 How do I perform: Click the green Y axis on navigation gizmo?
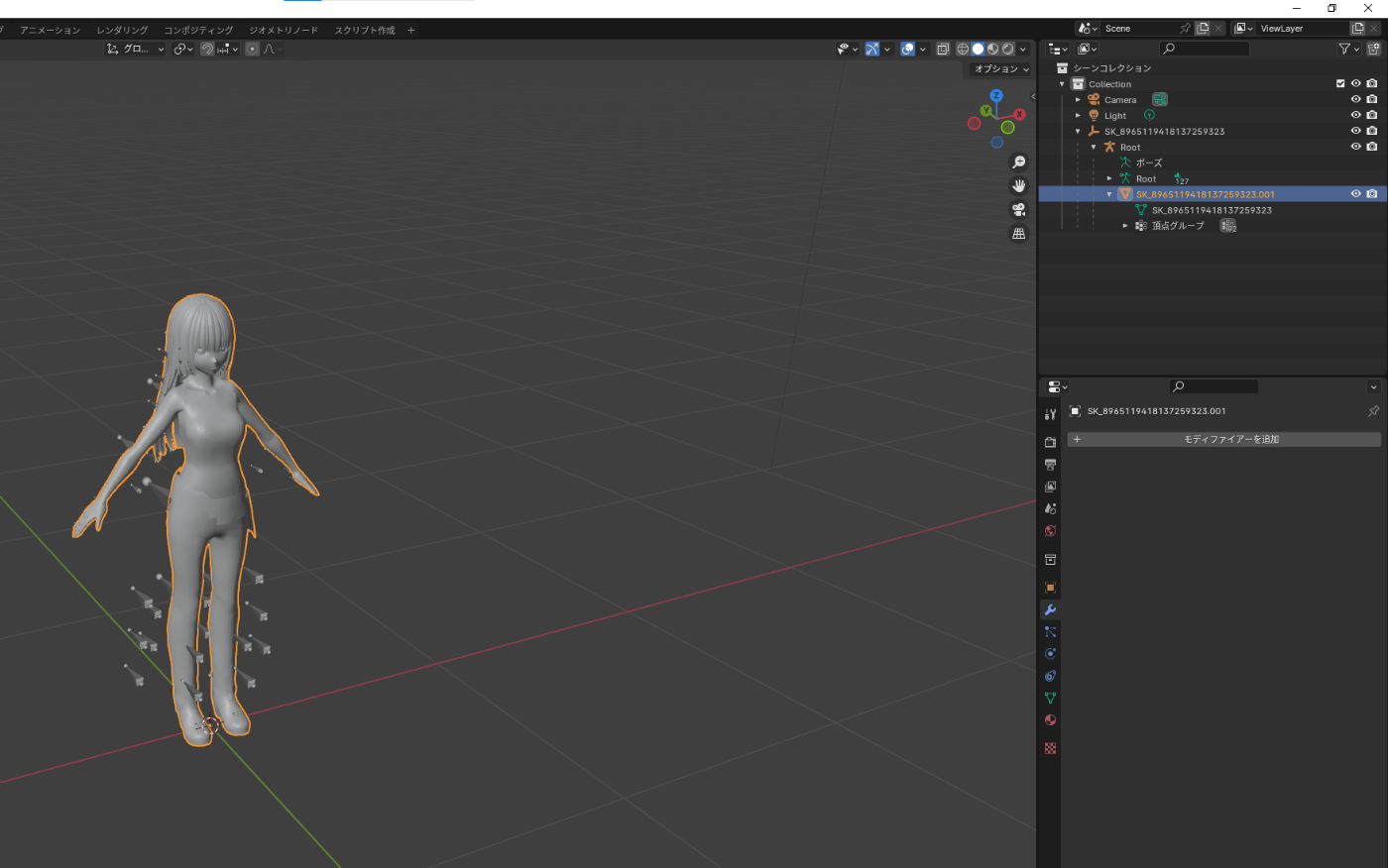(986, 111)
